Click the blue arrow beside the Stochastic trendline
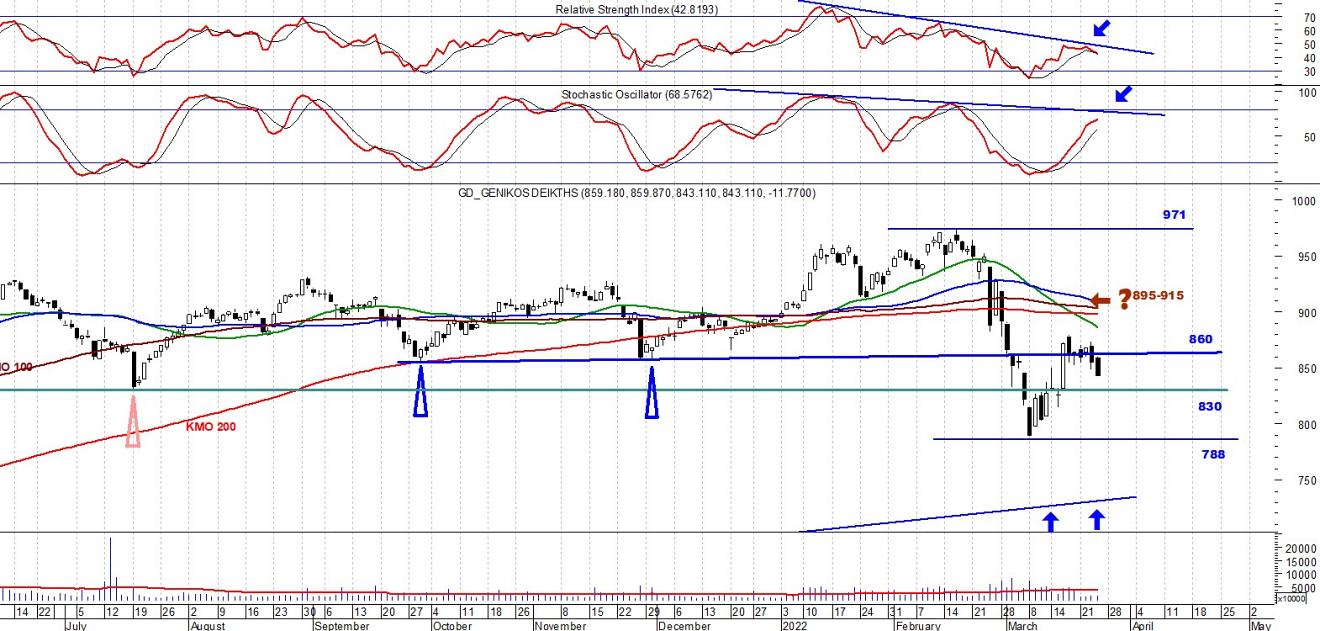The height and width of the screenshot is (631, 1320). [x=1124, y=94]
